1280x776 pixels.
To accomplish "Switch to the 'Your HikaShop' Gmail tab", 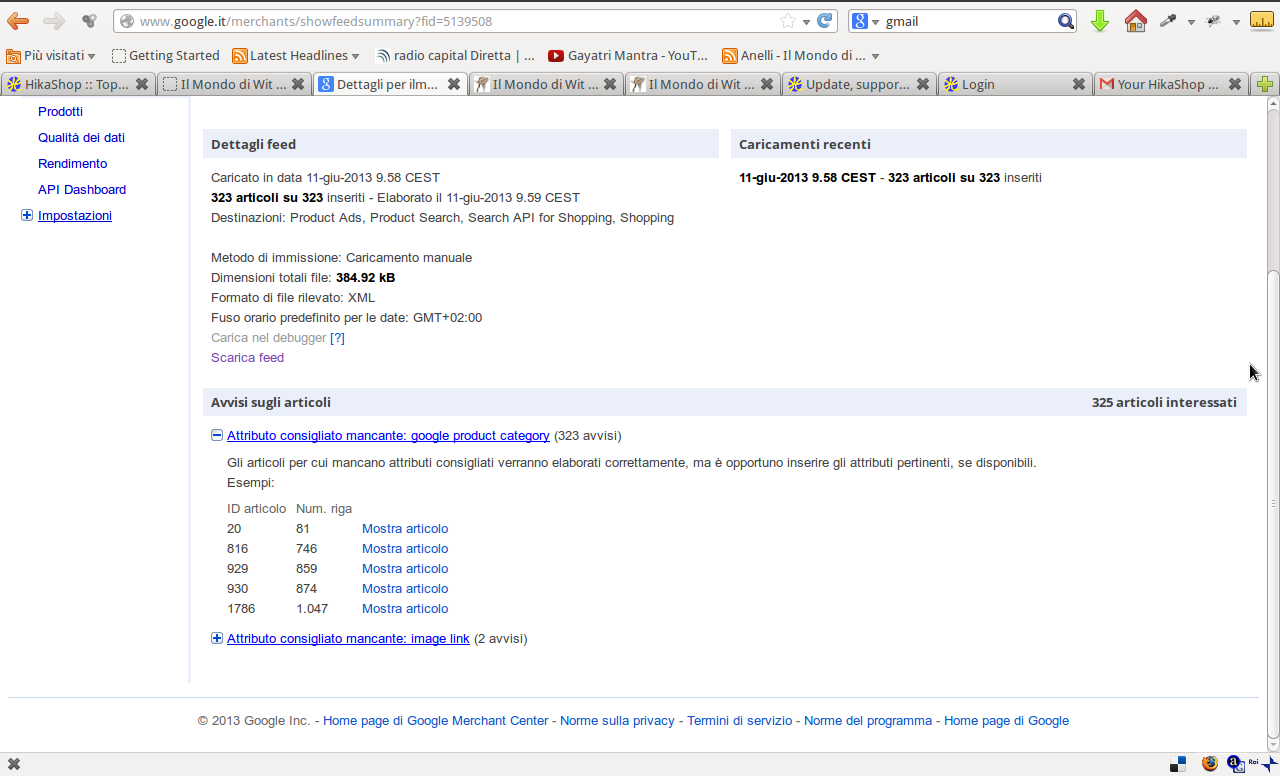I will click(1170, 85).
